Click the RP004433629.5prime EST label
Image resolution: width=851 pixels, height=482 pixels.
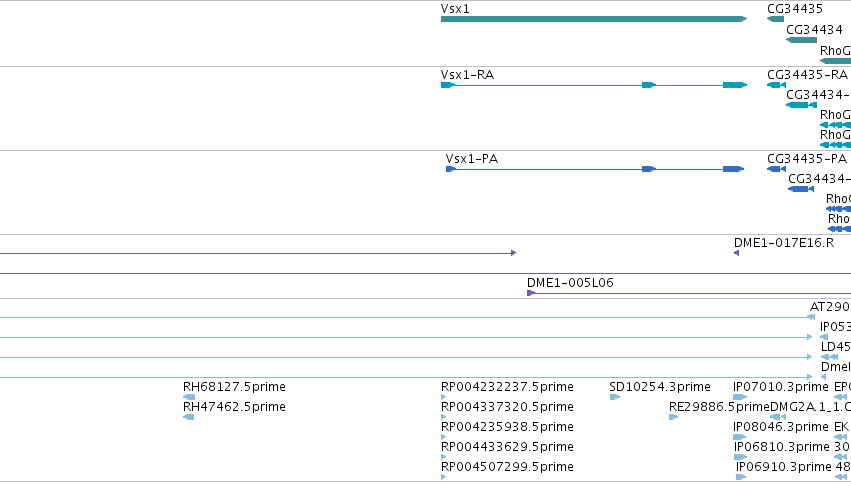pos(507,447)
